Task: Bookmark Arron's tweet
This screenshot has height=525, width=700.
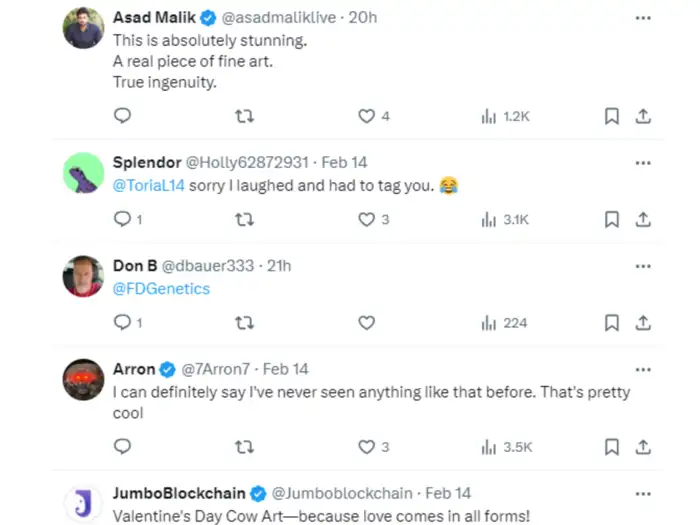Action: coord(611,446)
